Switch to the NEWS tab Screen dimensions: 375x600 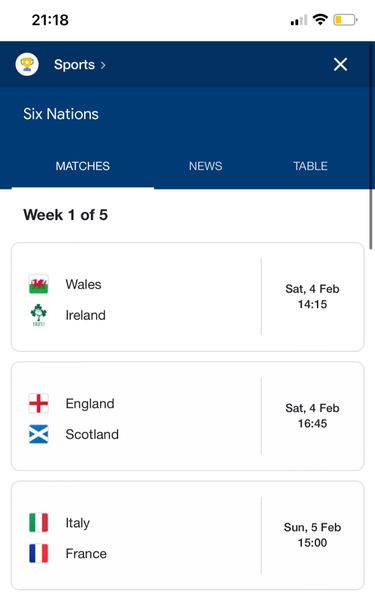[205, 166]
